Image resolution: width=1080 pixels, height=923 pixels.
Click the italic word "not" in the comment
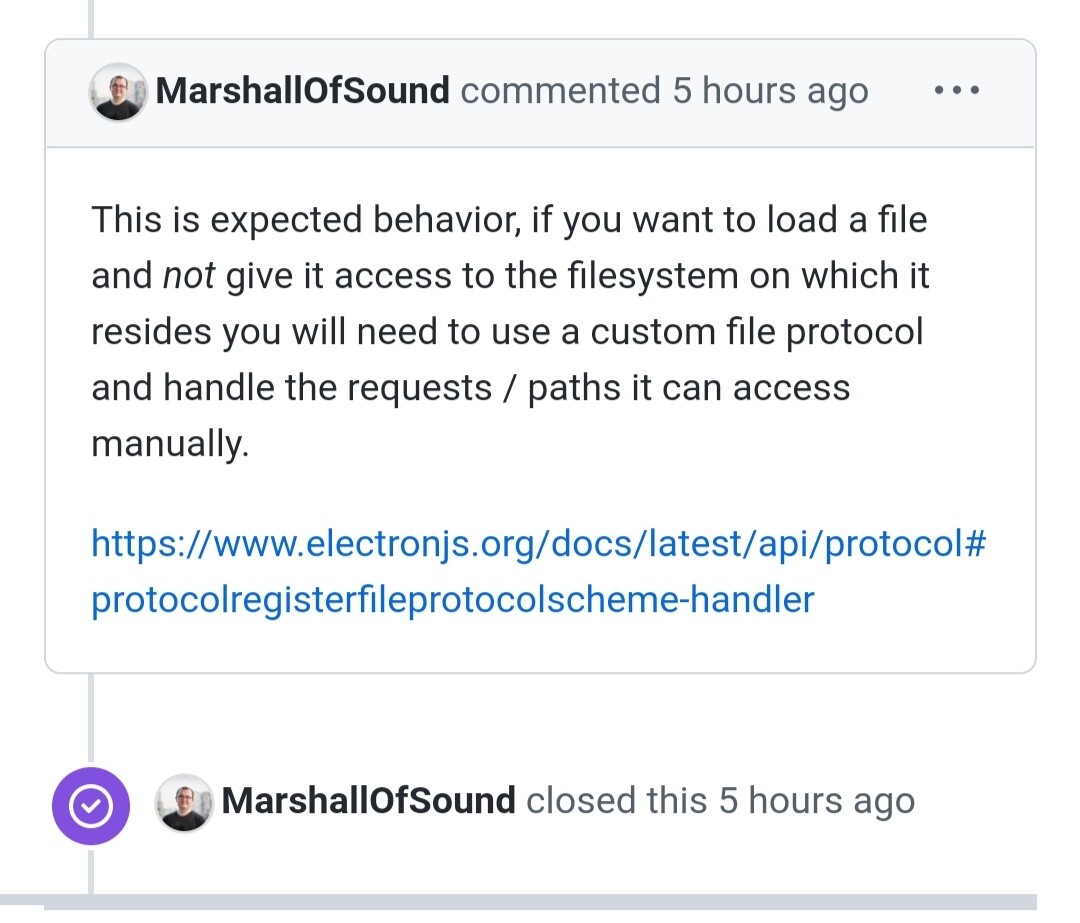189,276
